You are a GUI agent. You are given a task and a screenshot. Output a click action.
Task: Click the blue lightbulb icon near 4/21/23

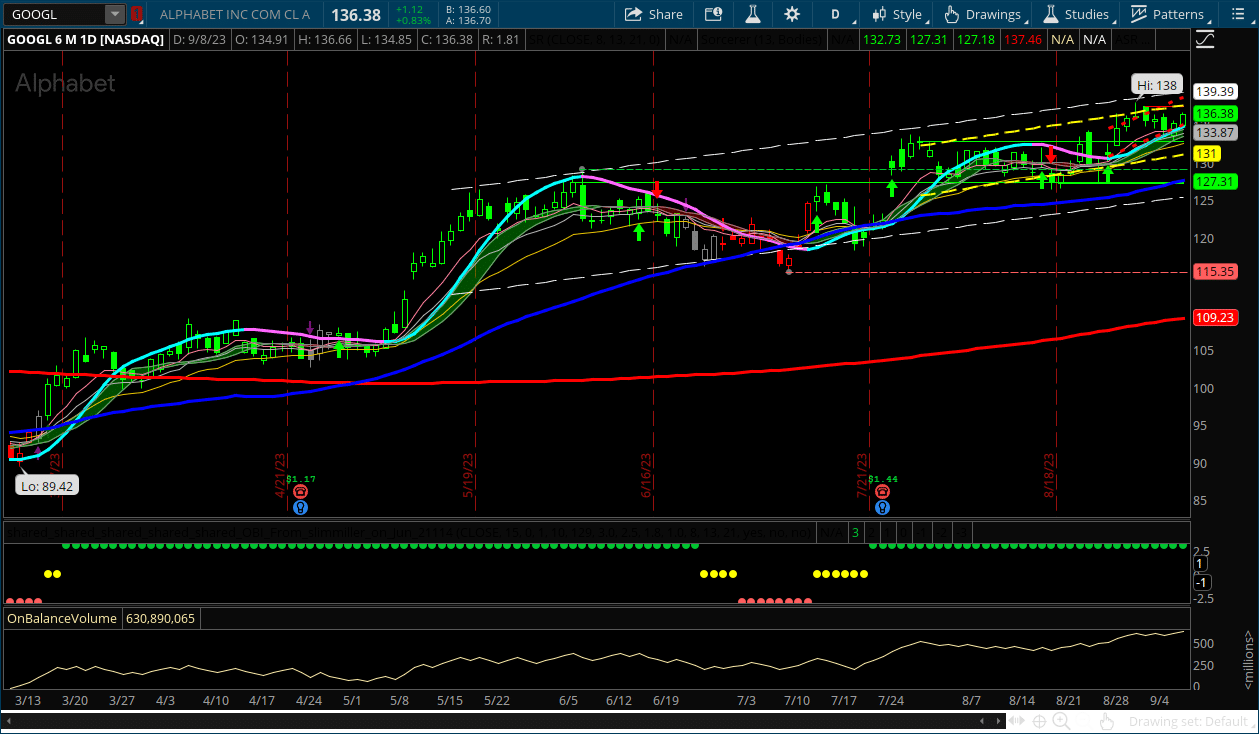300,507
